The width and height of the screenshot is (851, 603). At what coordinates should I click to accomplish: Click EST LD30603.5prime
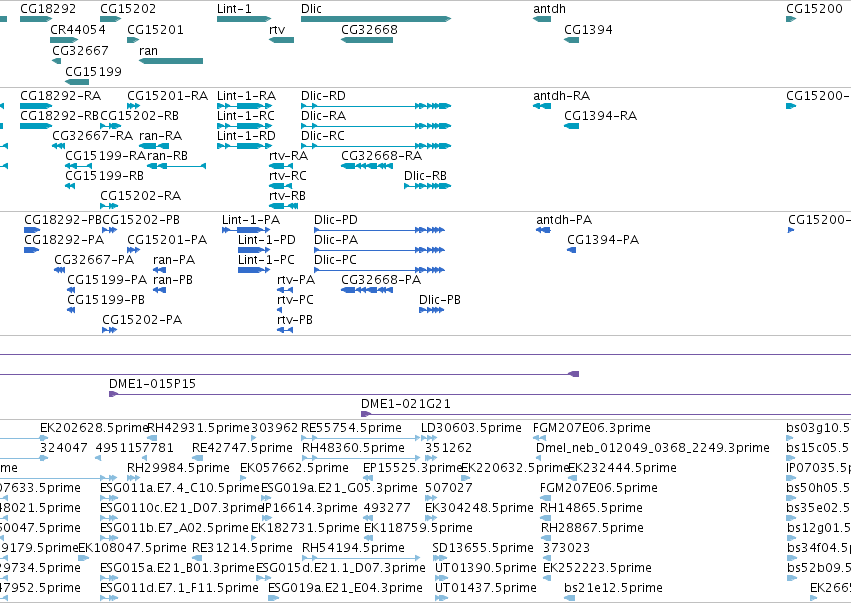pos(429,438)
